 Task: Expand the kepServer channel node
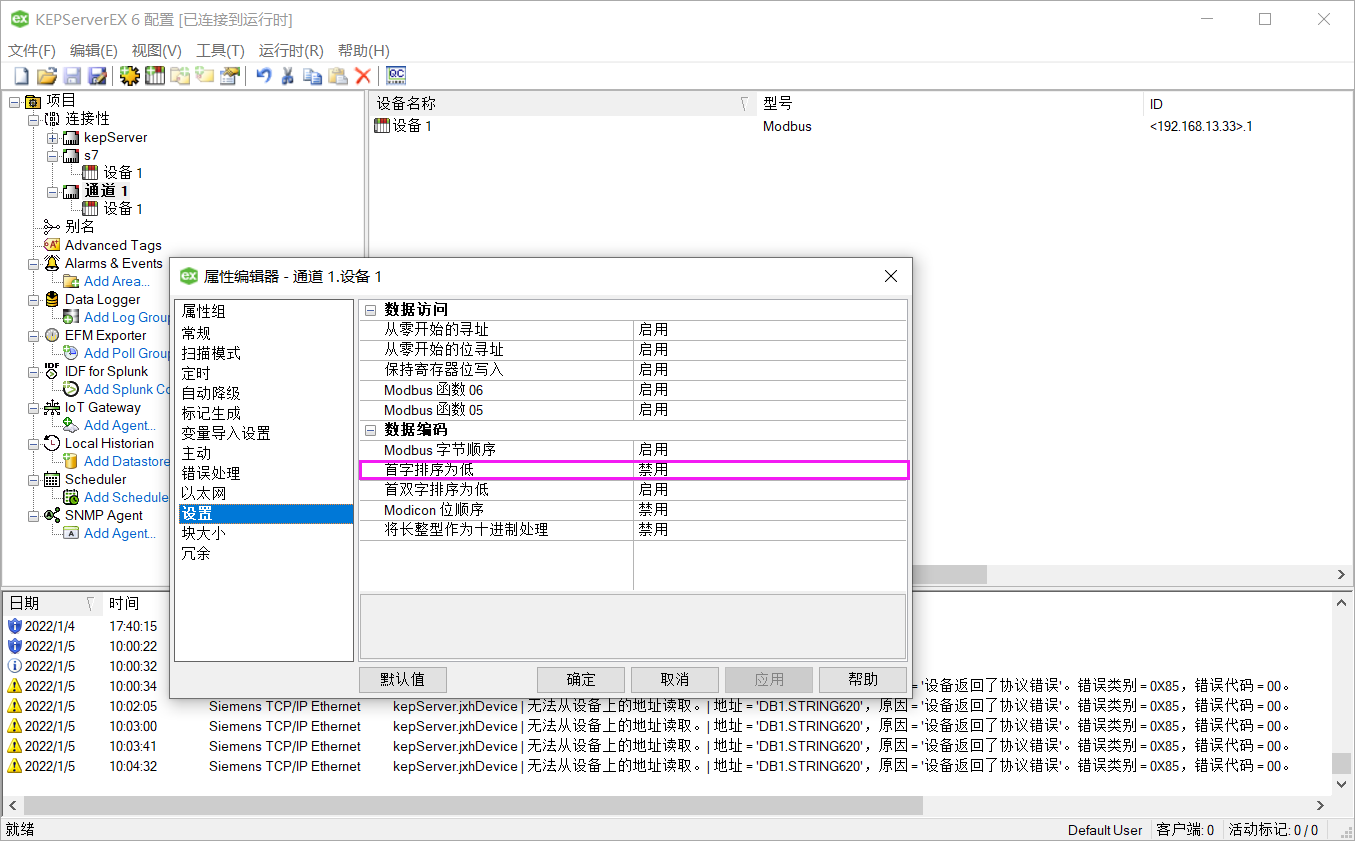point(52,137)
